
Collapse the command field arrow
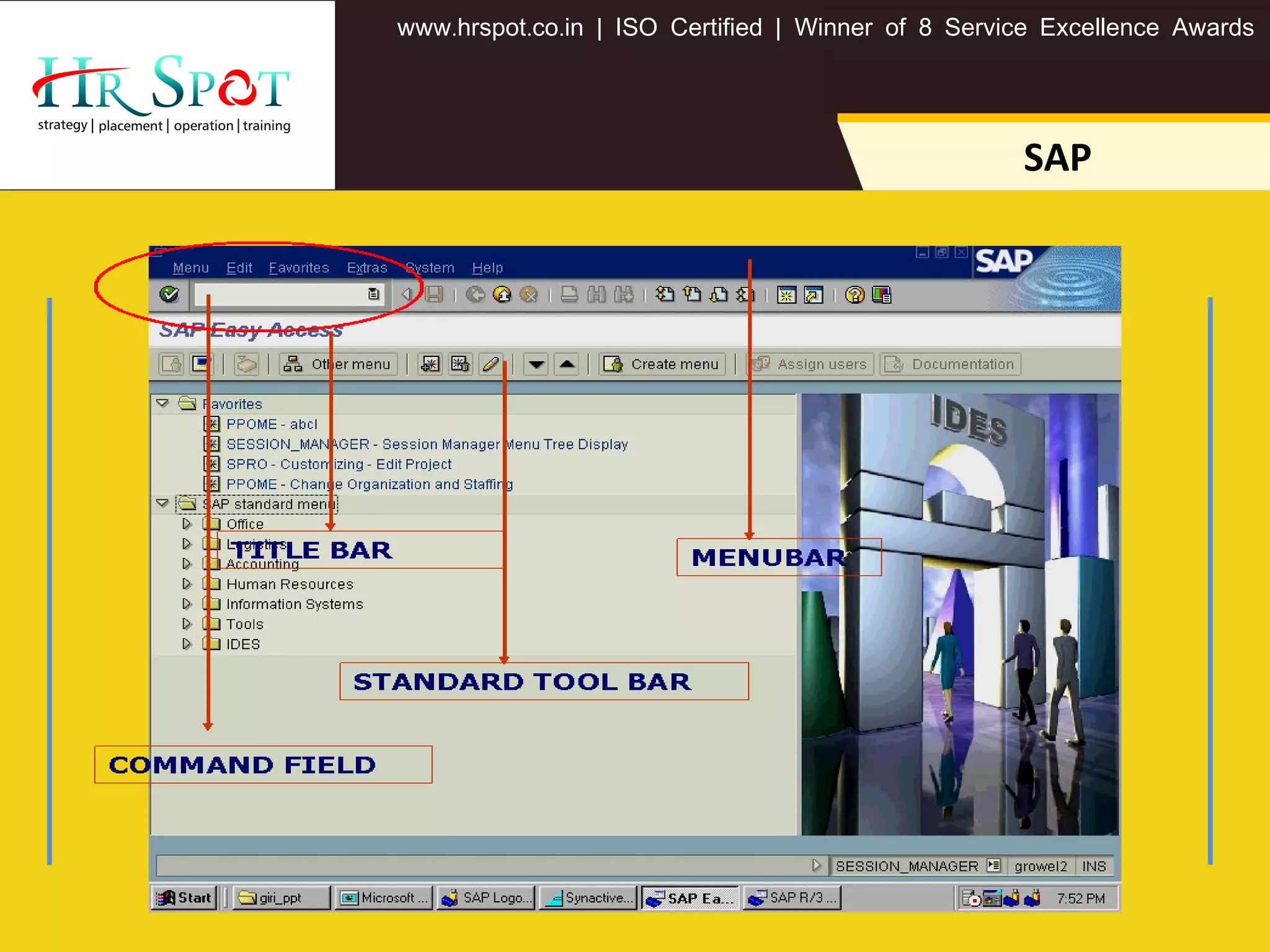tap(406, 294)
